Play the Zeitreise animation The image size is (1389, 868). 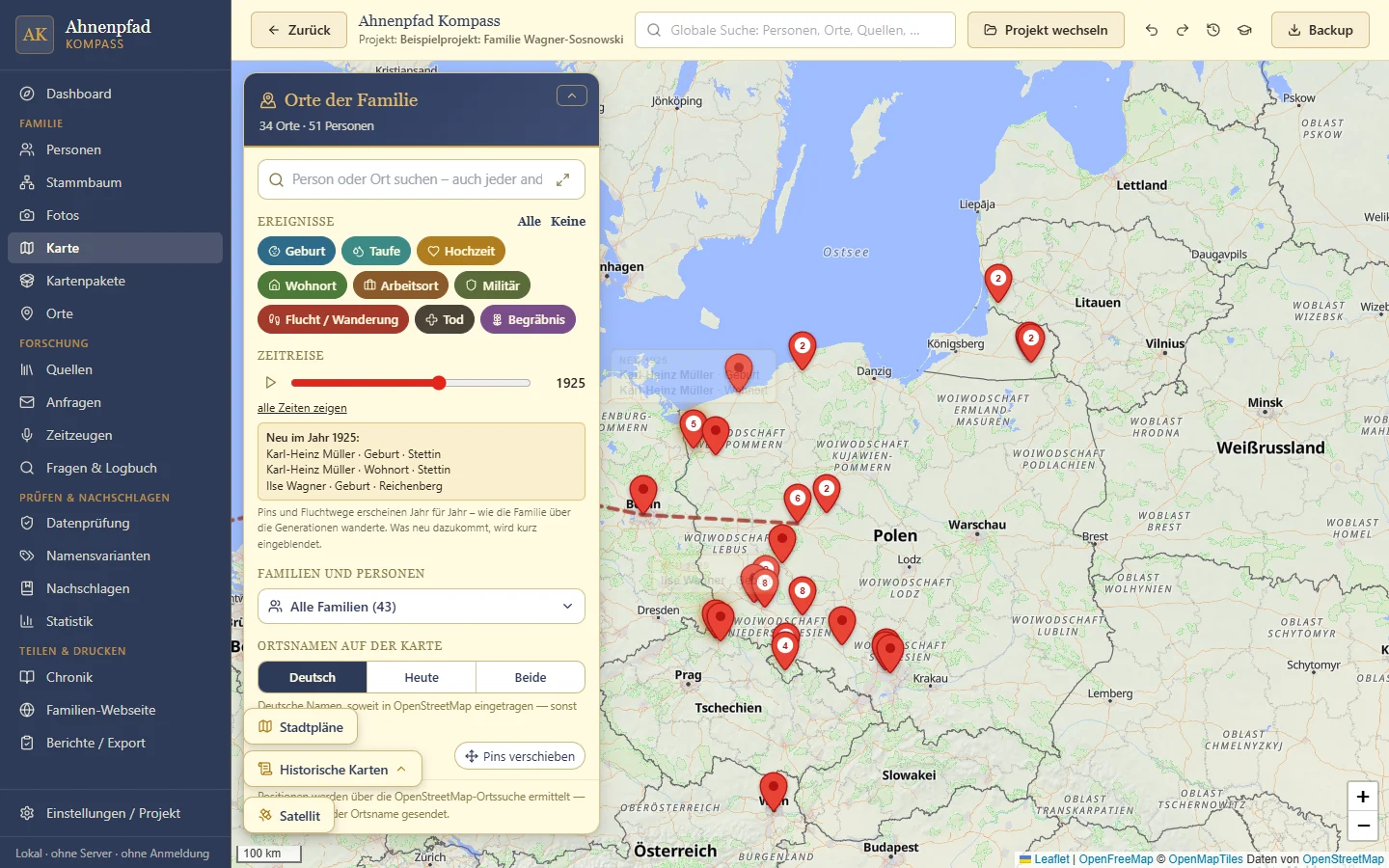271,383
